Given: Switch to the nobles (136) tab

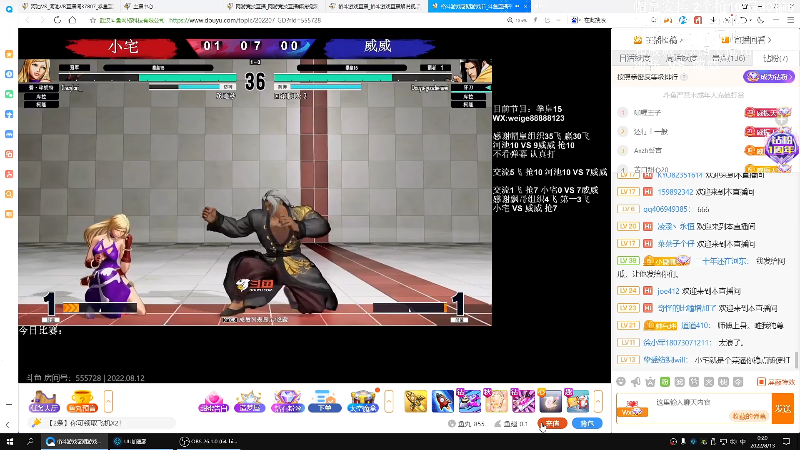Looking at the screenshot, I should tap(729, 59).
